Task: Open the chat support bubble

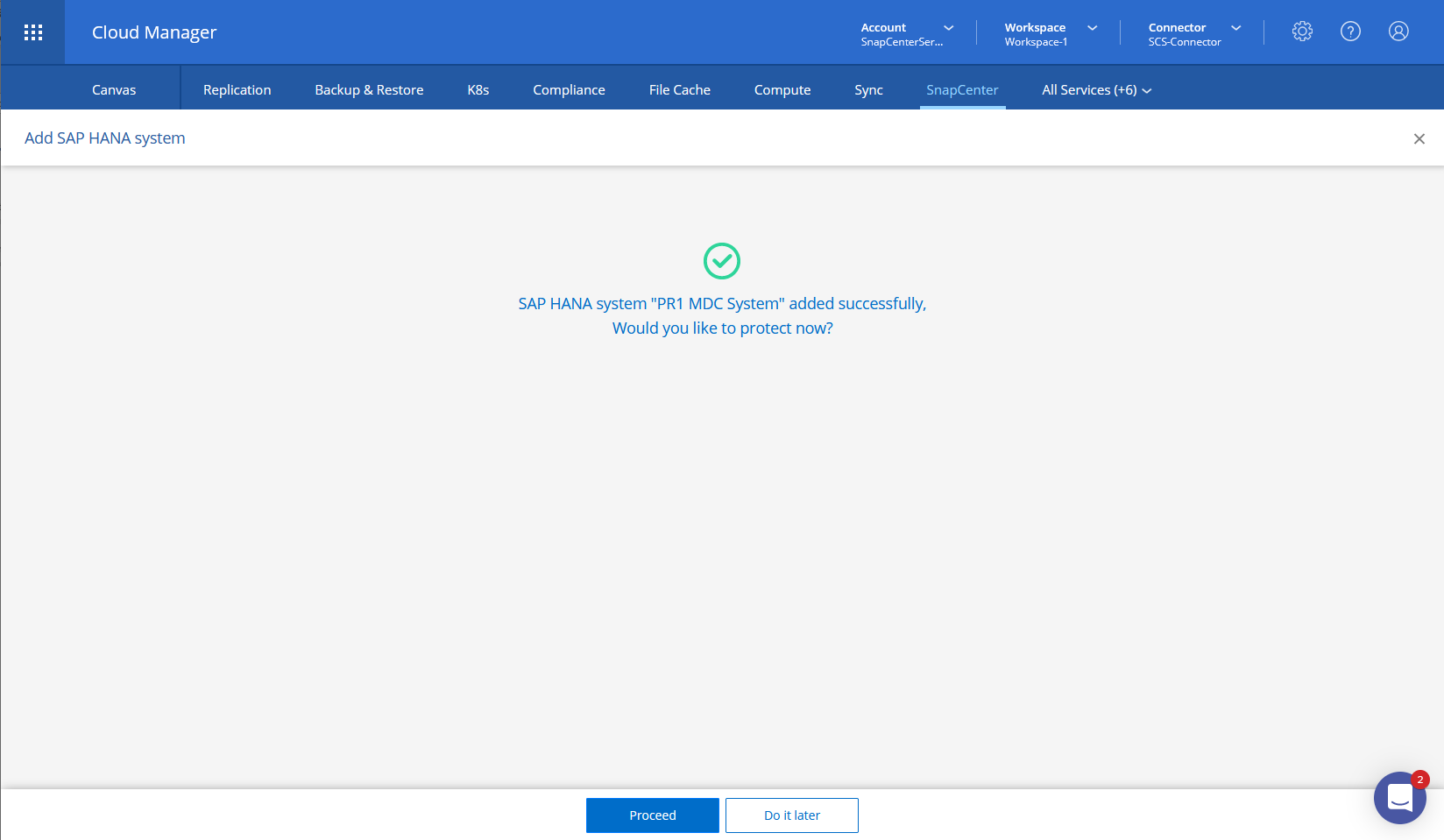Action: pos(1399,798)
